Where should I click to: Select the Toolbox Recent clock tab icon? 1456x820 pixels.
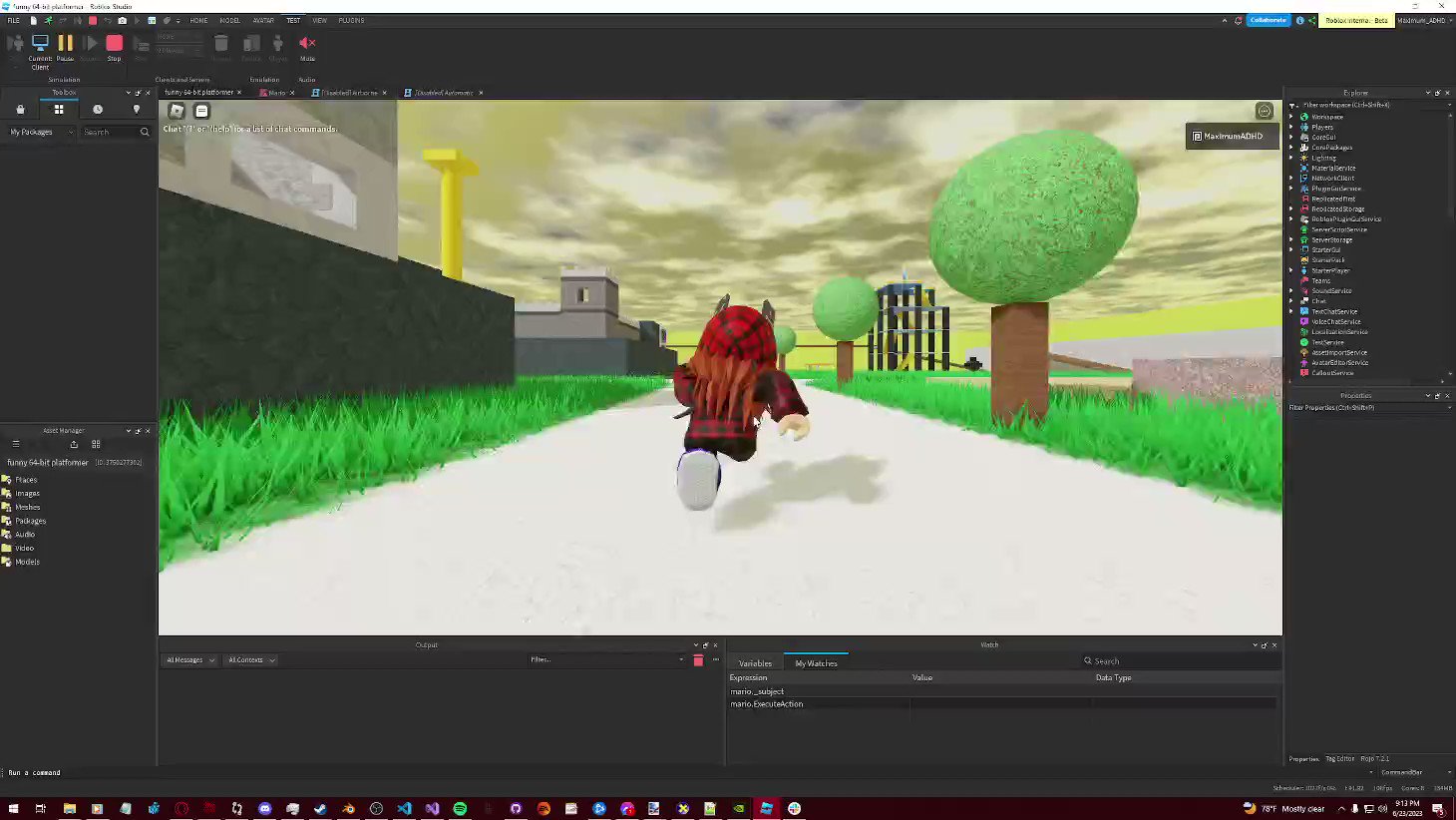click(x=98, y=109)
